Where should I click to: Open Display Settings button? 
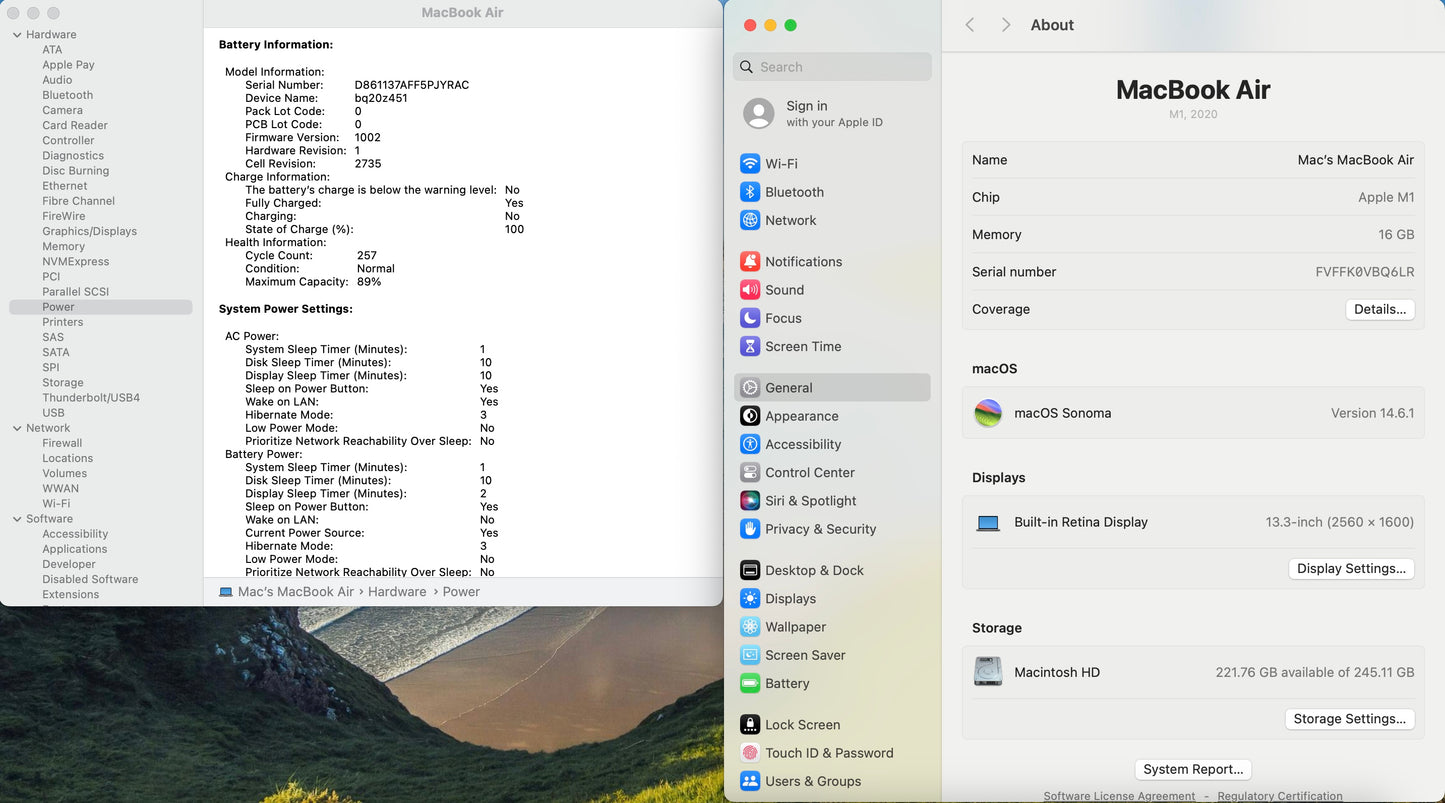(x=1351, y=569)
